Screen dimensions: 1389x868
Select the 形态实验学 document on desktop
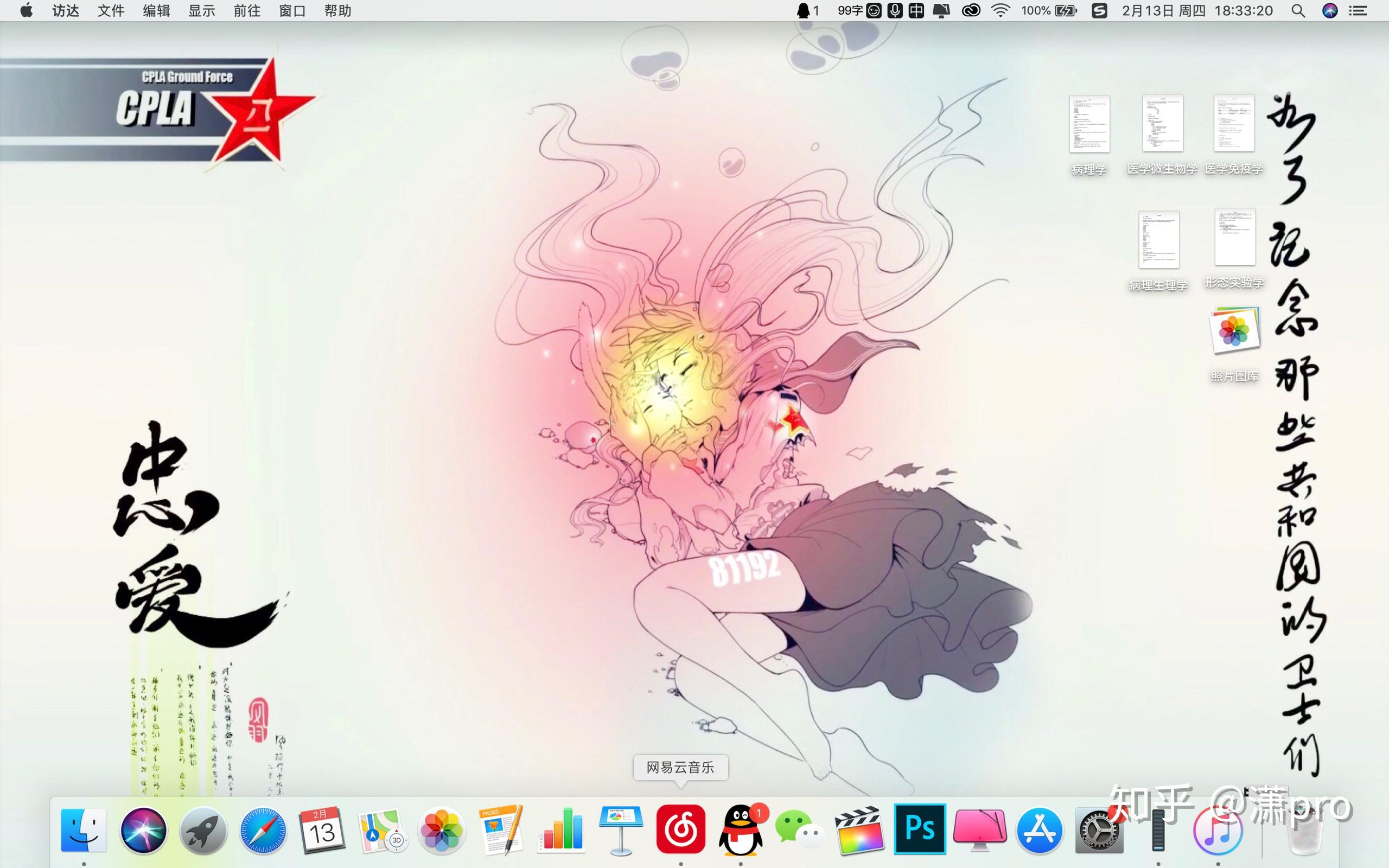pyautogui.click(x=1234, y=248)
